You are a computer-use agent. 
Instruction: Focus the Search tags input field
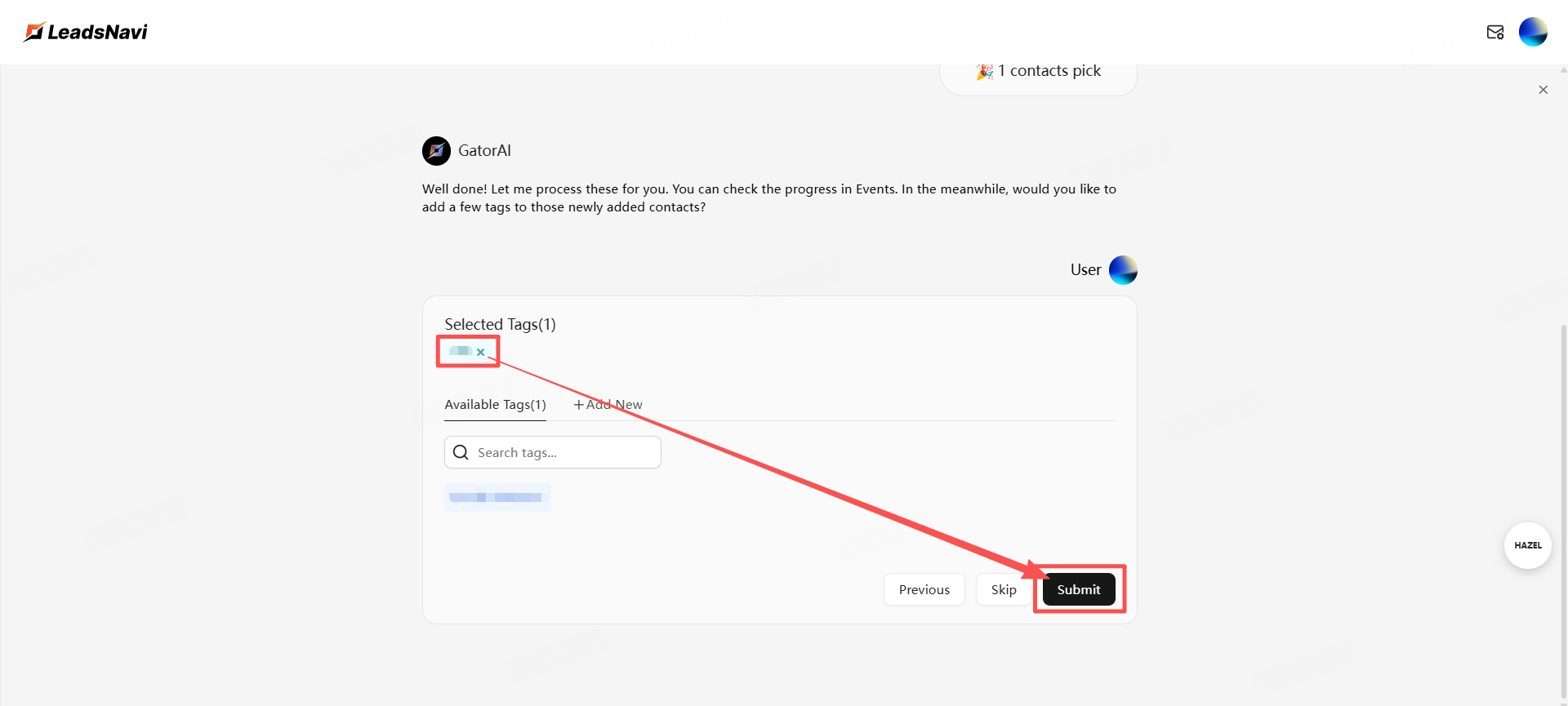coord(563,452)
